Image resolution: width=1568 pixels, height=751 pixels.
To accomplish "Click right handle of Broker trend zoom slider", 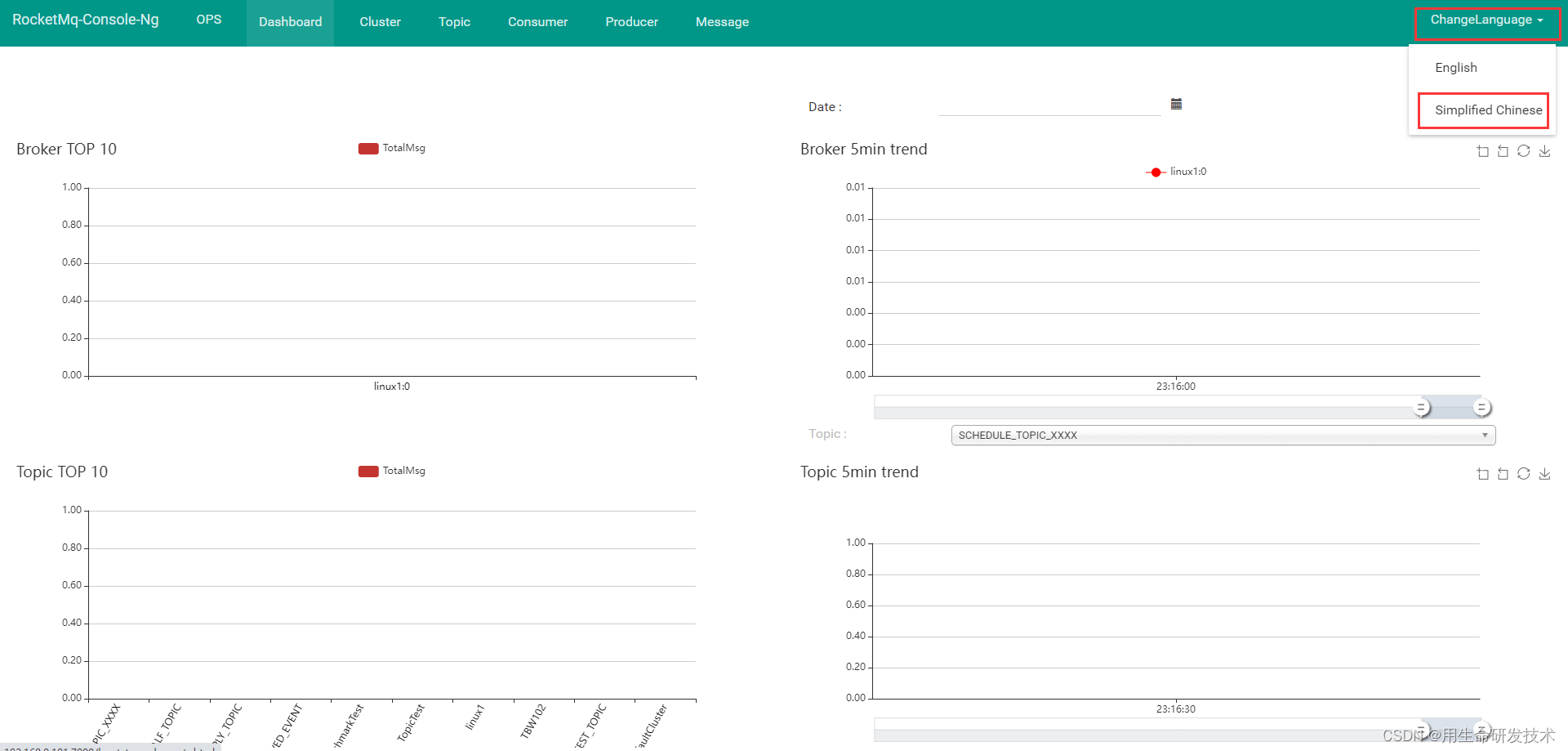I will click(x=1481, y=407).
